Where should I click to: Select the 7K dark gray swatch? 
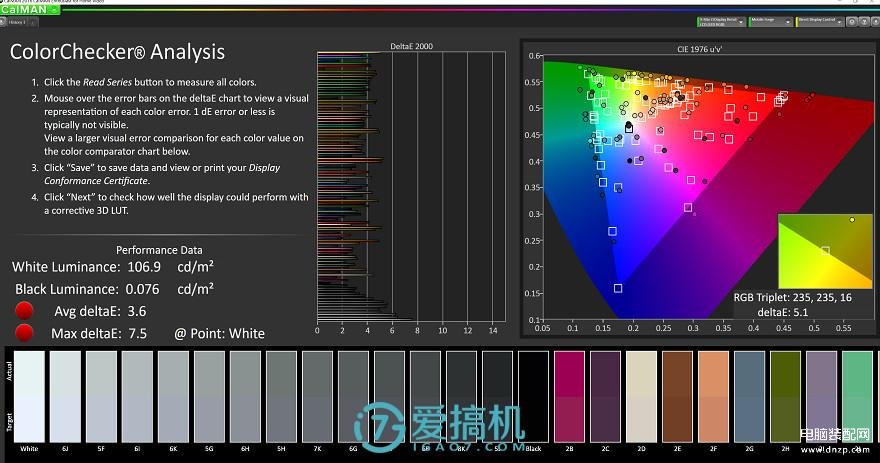[x=317, y=397]
